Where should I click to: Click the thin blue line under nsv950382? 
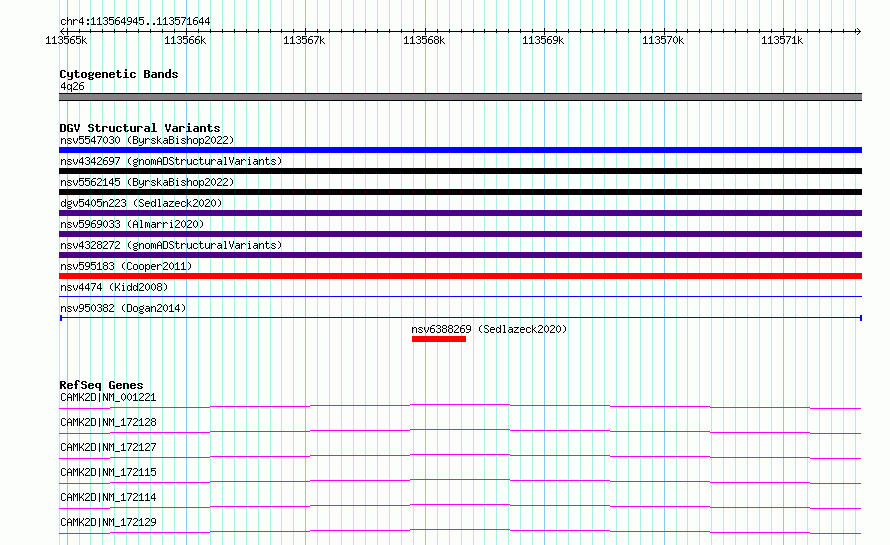click(x=460, y=317)
